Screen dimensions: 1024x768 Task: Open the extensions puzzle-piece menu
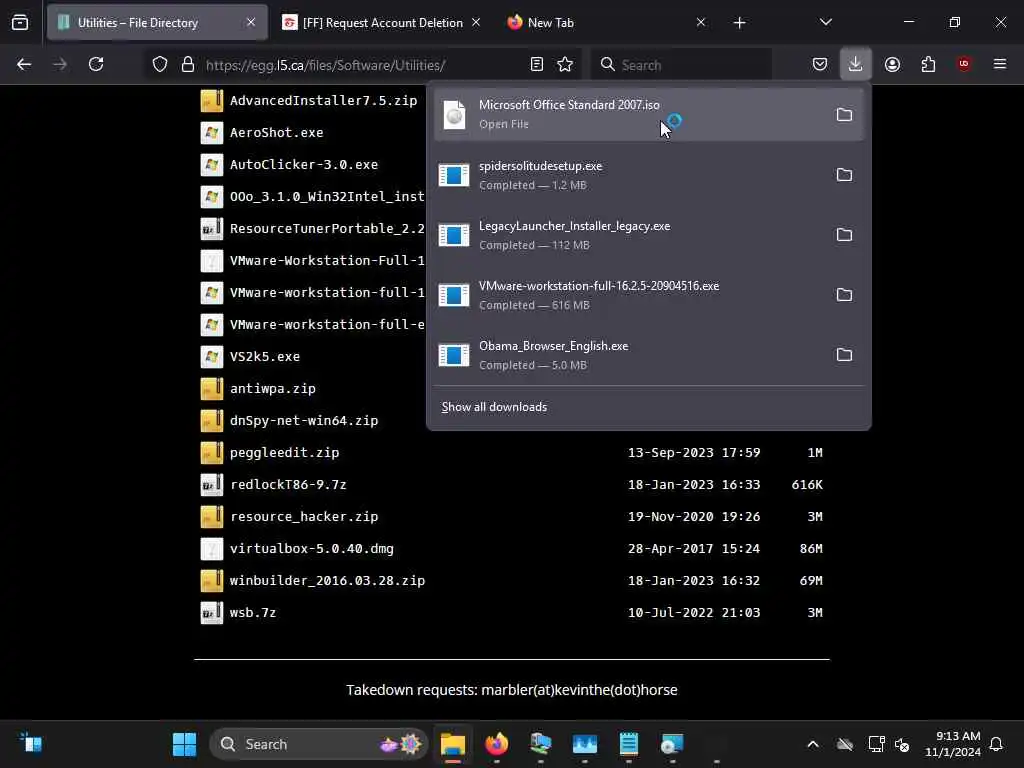928,64
